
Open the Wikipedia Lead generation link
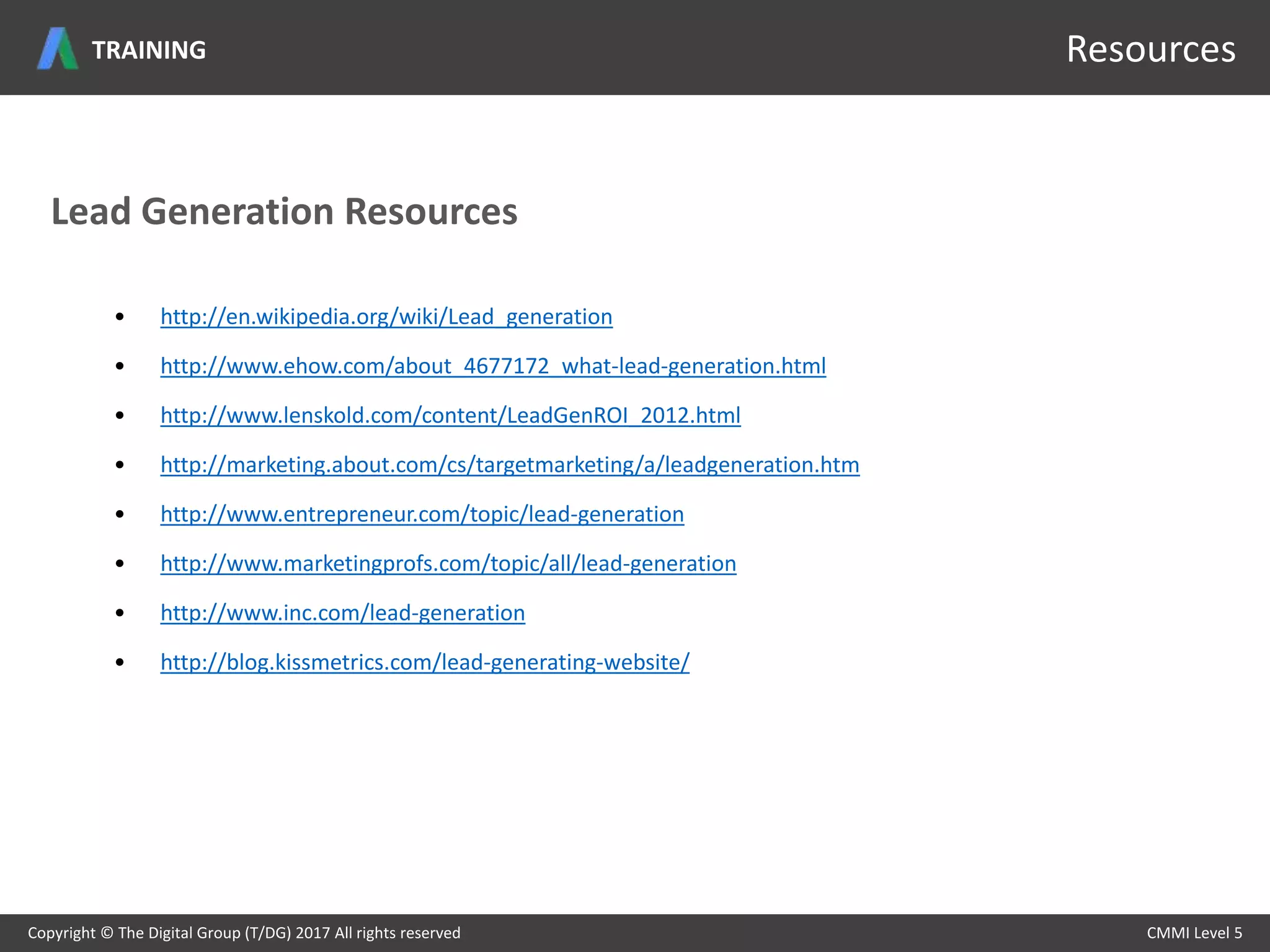tap(386, 317)
